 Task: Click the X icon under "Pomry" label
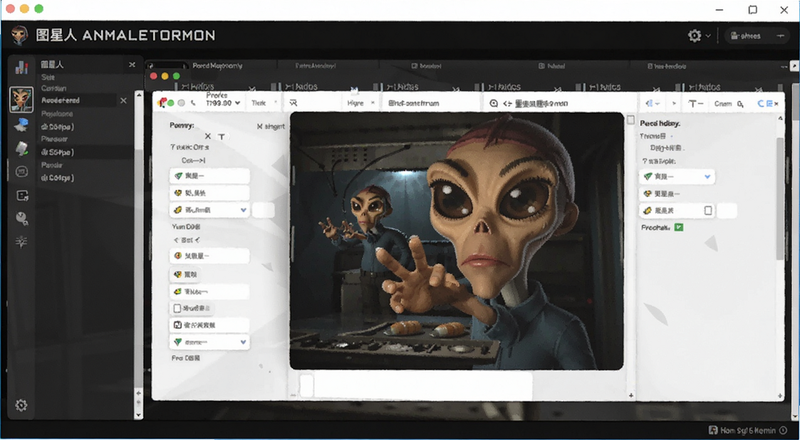click(208, 136)
